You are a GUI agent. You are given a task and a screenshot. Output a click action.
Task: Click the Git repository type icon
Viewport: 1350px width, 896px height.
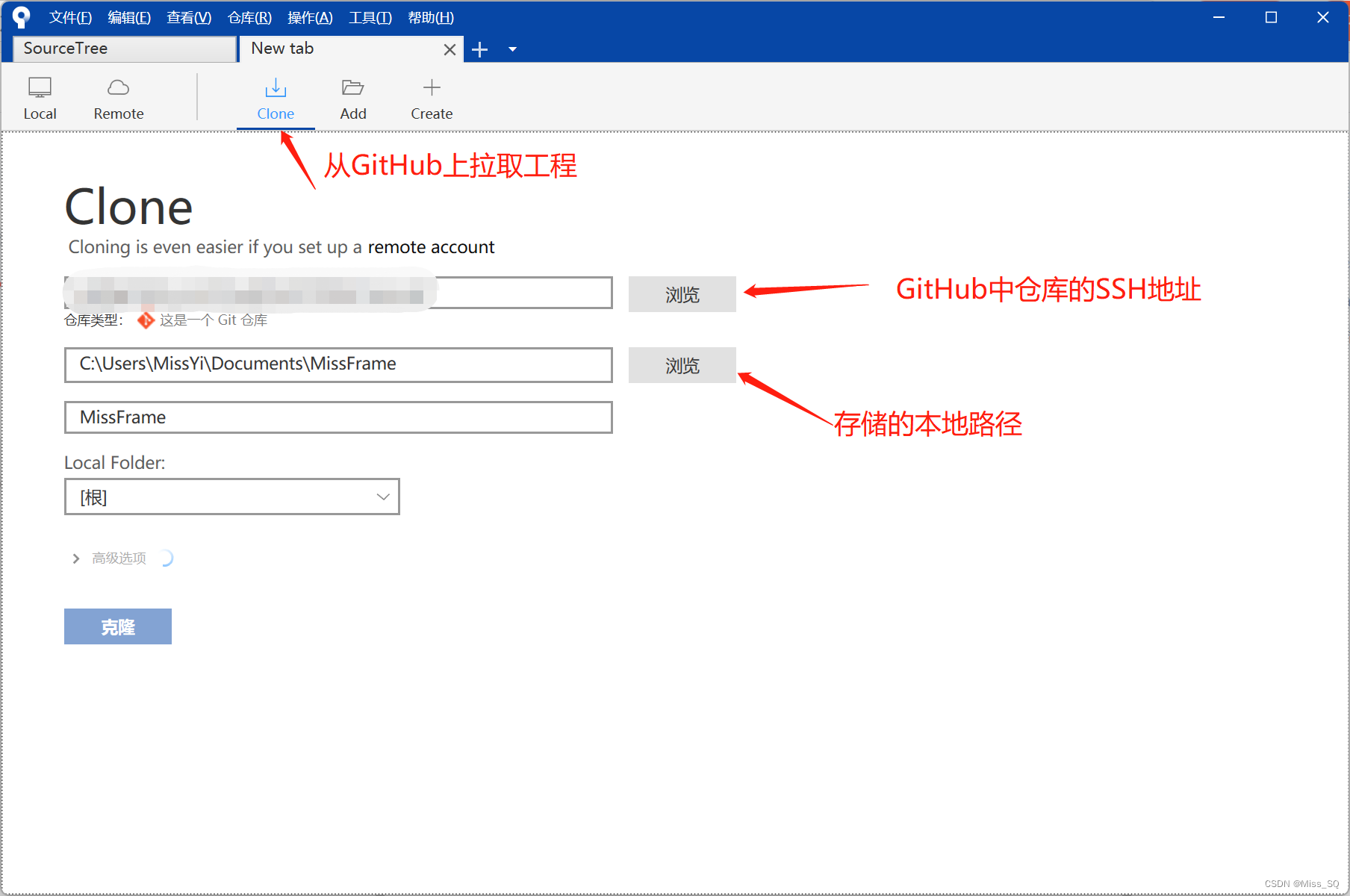[146, 320]
